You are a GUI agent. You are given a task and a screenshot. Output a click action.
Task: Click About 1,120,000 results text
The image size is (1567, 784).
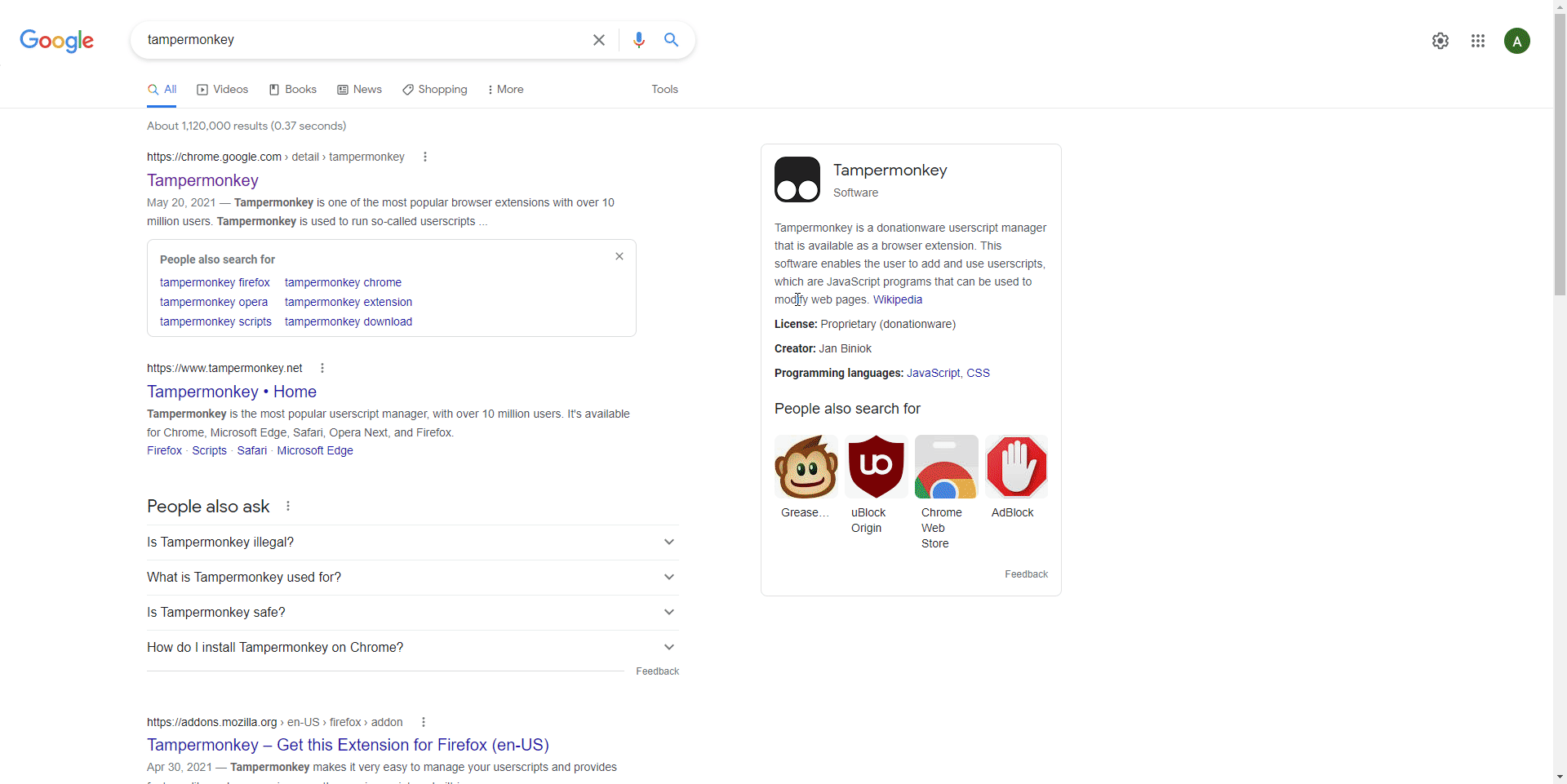click(246, 126)
